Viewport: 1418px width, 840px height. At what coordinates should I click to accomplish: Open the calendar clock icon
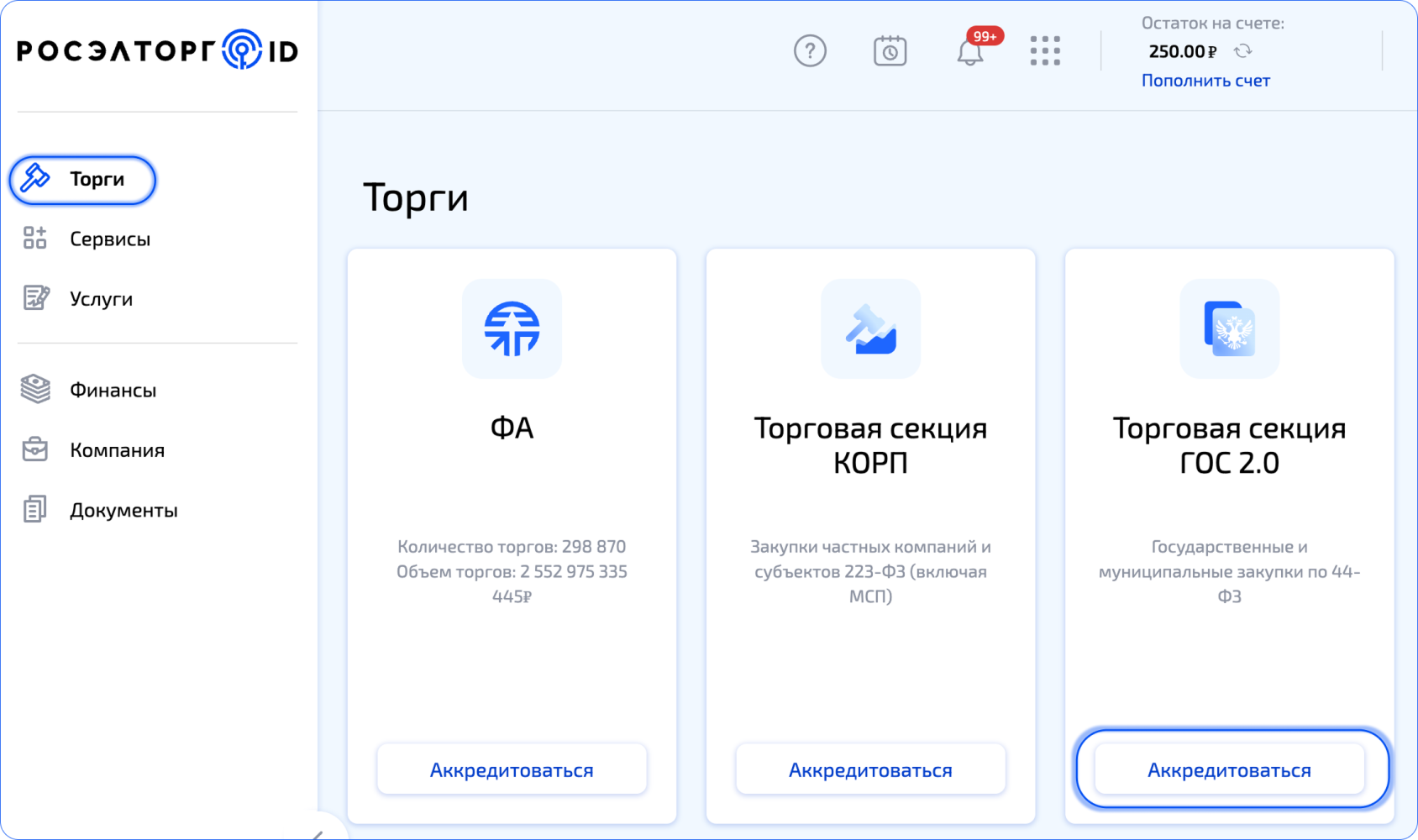890,51
